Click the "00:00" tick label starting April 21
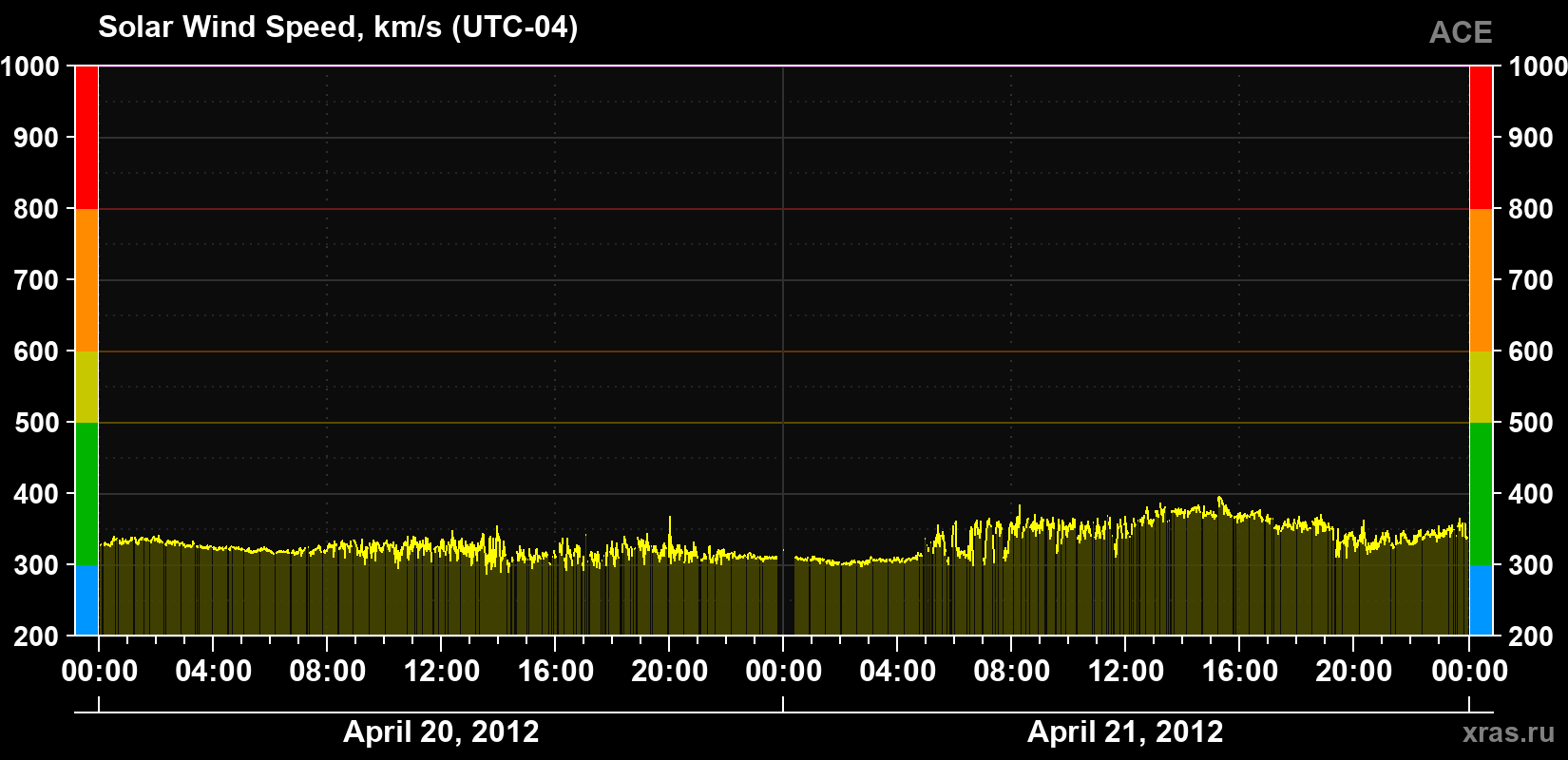 click(x=784, y=672)
